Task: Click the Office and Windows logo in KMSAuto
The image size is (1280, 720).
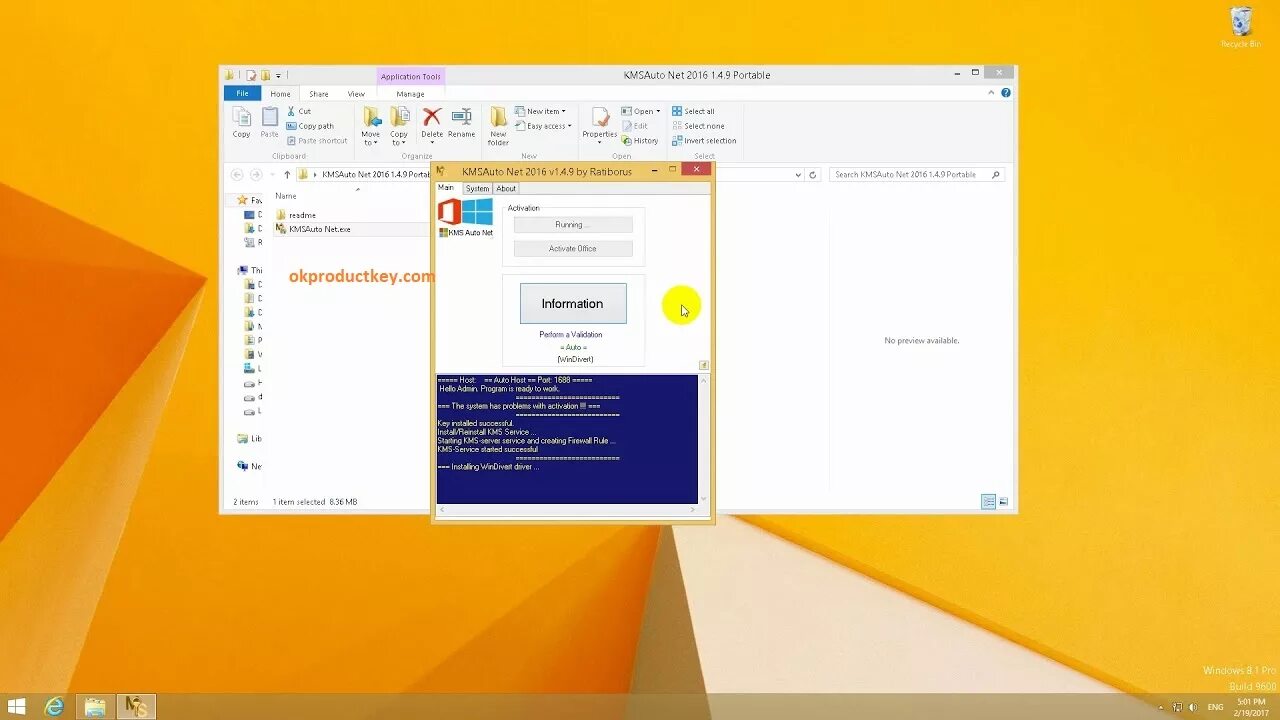Action: click(465, 212)
